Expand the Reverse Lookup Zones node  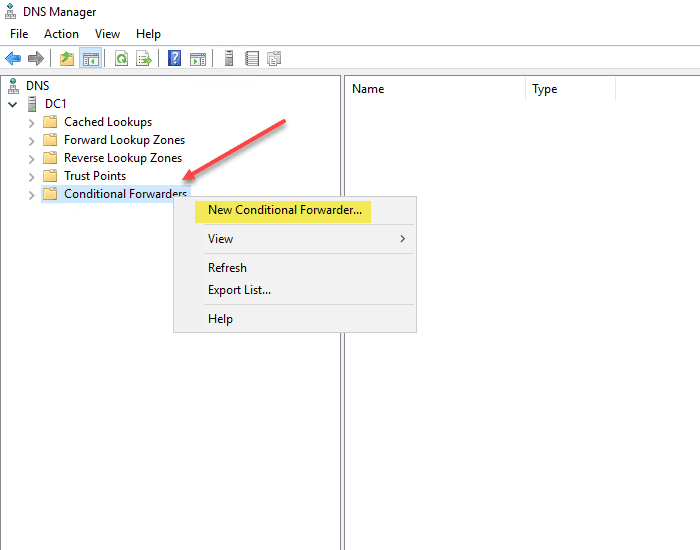pyautogui.click(x=31, y=159)
